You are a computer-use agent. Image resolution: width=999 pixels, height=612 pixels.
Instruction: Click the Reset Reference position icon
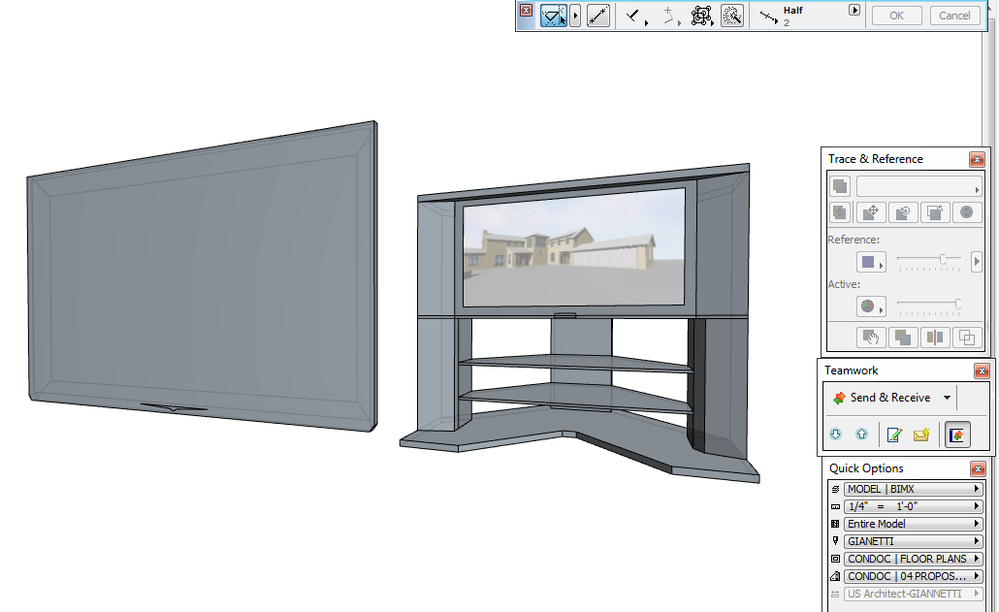pyautogui.click(x=935, y=213)
